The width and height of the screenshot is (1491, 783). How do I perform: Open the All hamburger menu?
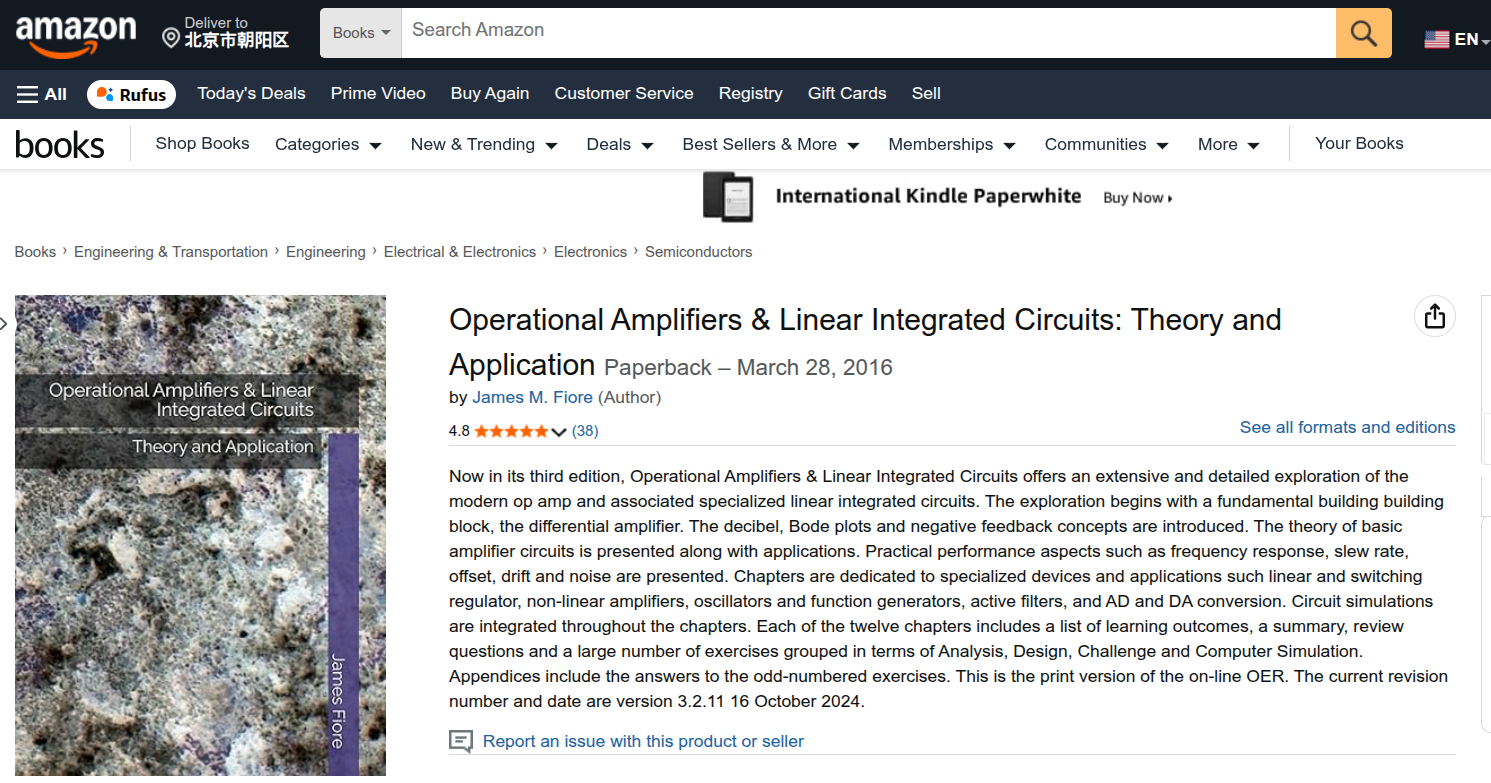point(41,94)
